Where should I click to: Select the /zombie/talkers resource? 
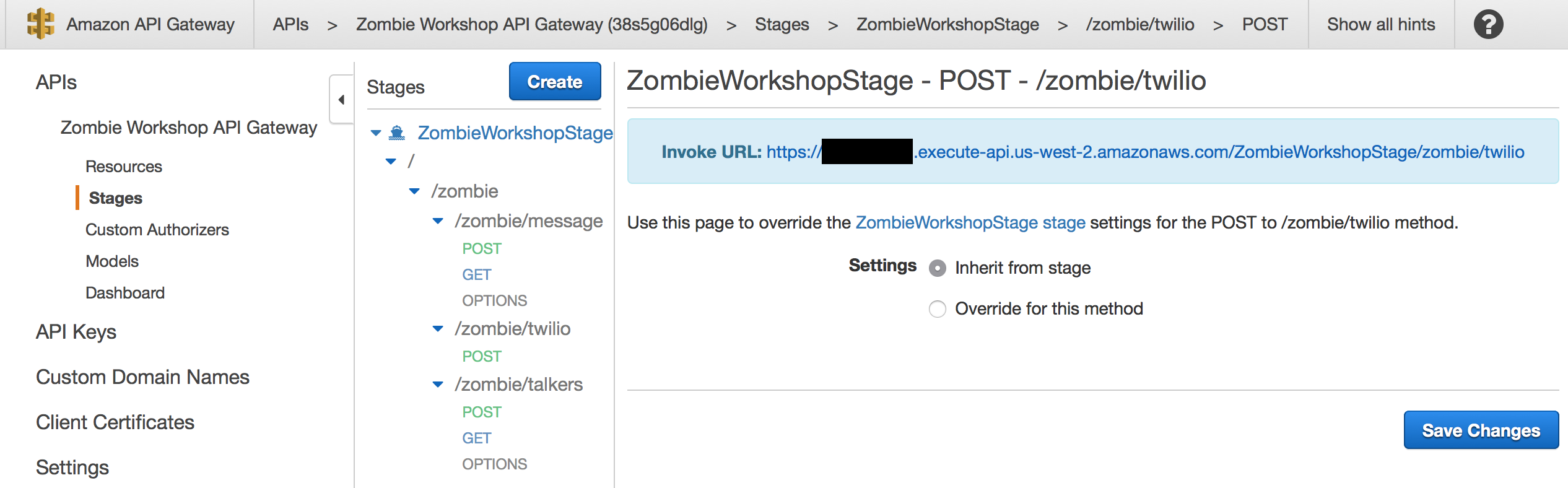click(519, 385)
